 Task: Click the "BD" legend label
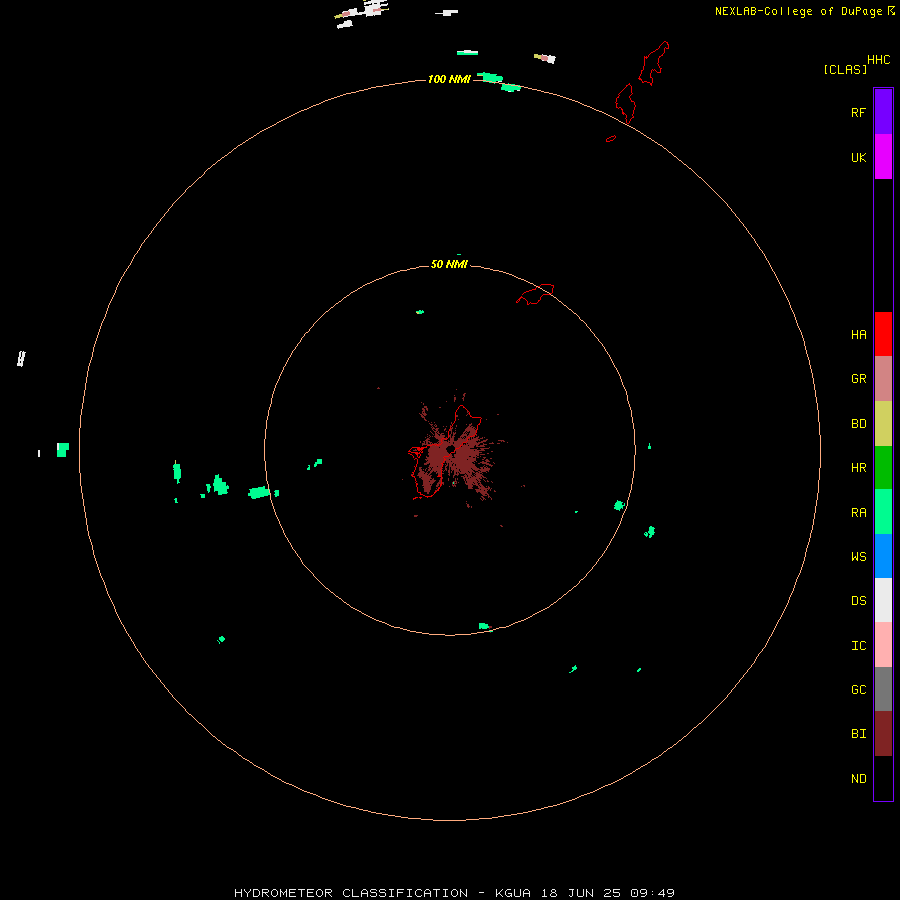858,424
